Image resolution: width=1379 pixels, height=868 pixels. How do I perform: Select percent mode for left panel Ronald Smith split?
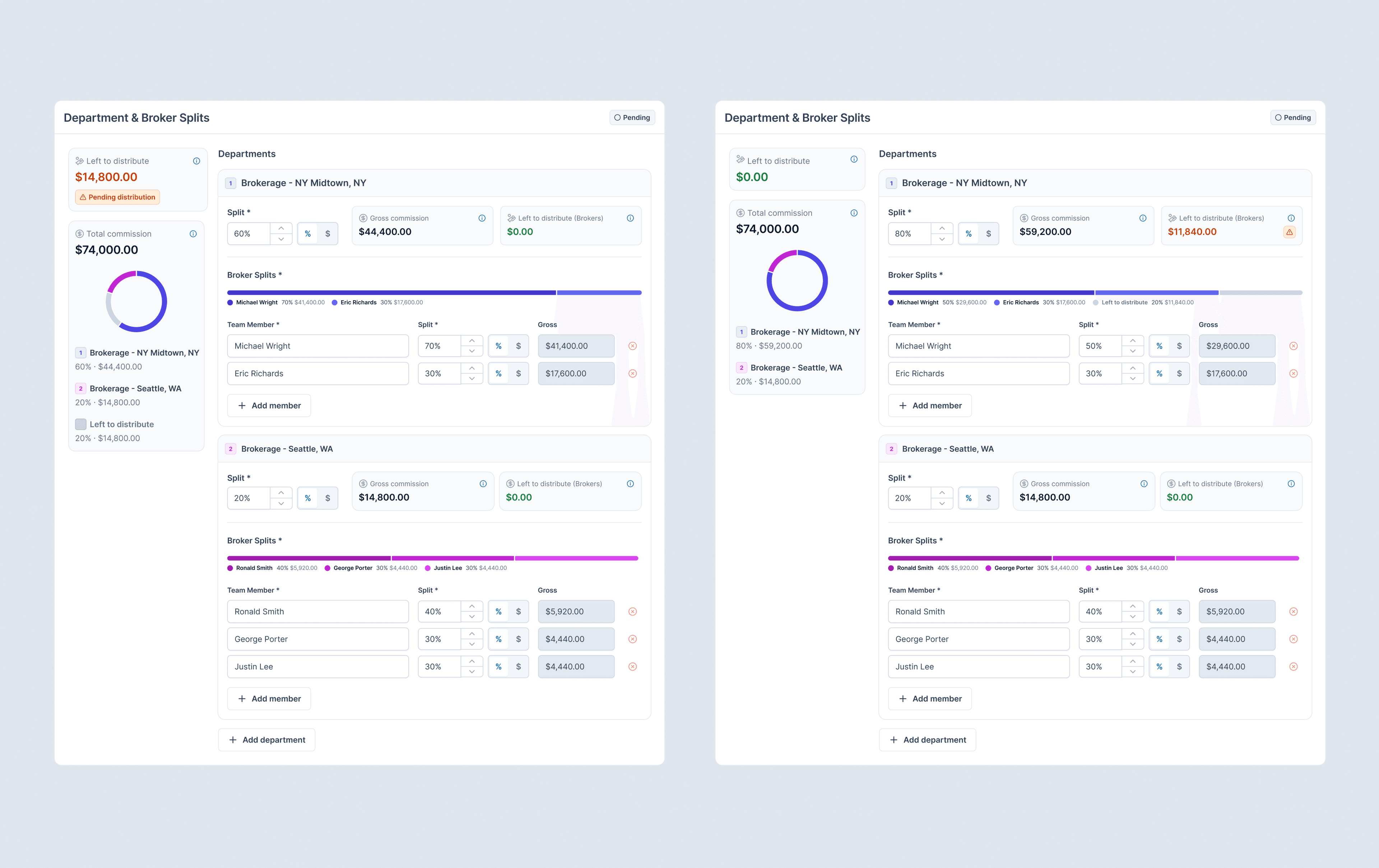pos(498,612)
